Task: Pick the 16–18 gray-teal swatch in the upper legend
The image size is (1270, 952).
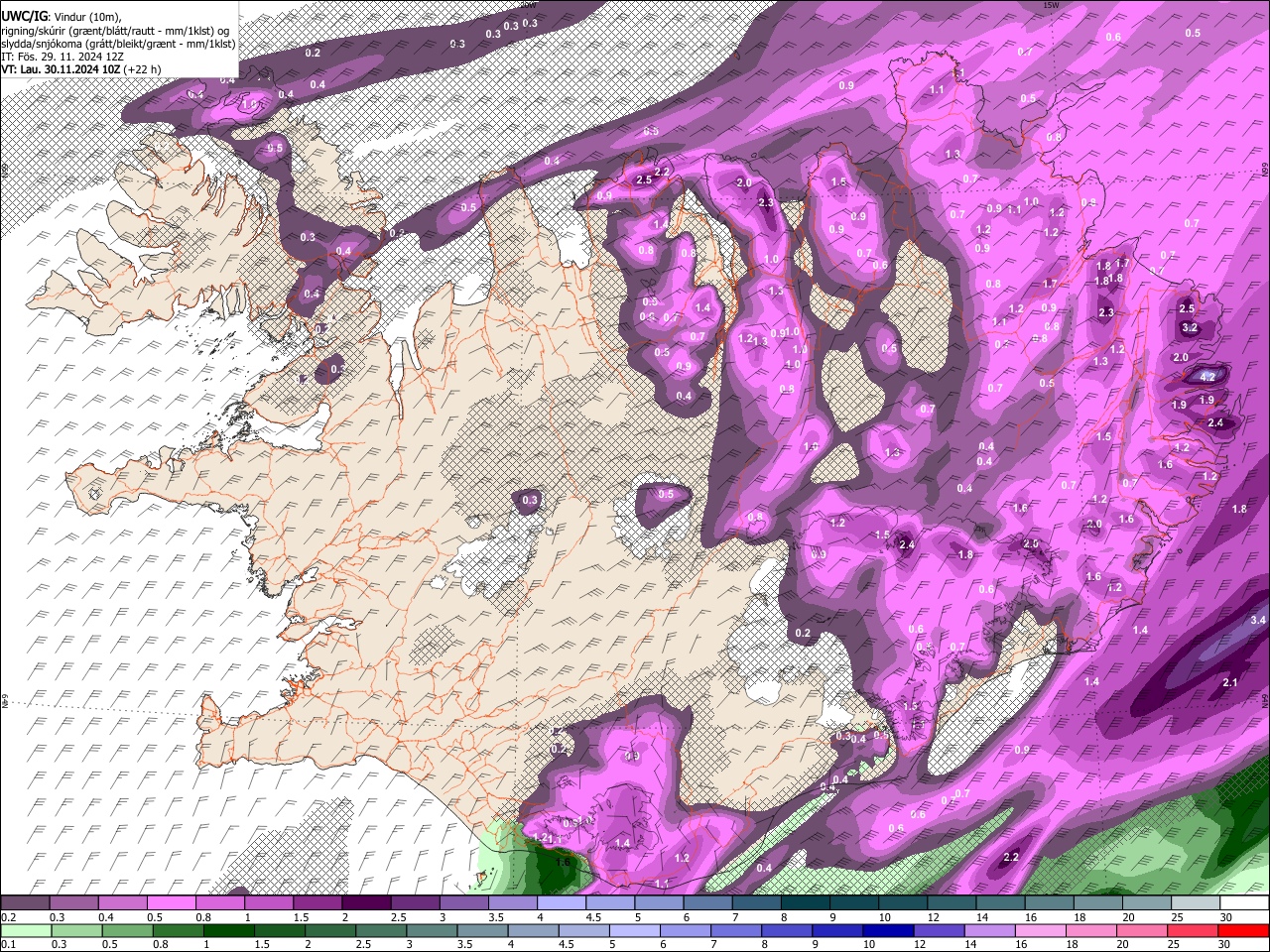Action: click(1049, 903)
